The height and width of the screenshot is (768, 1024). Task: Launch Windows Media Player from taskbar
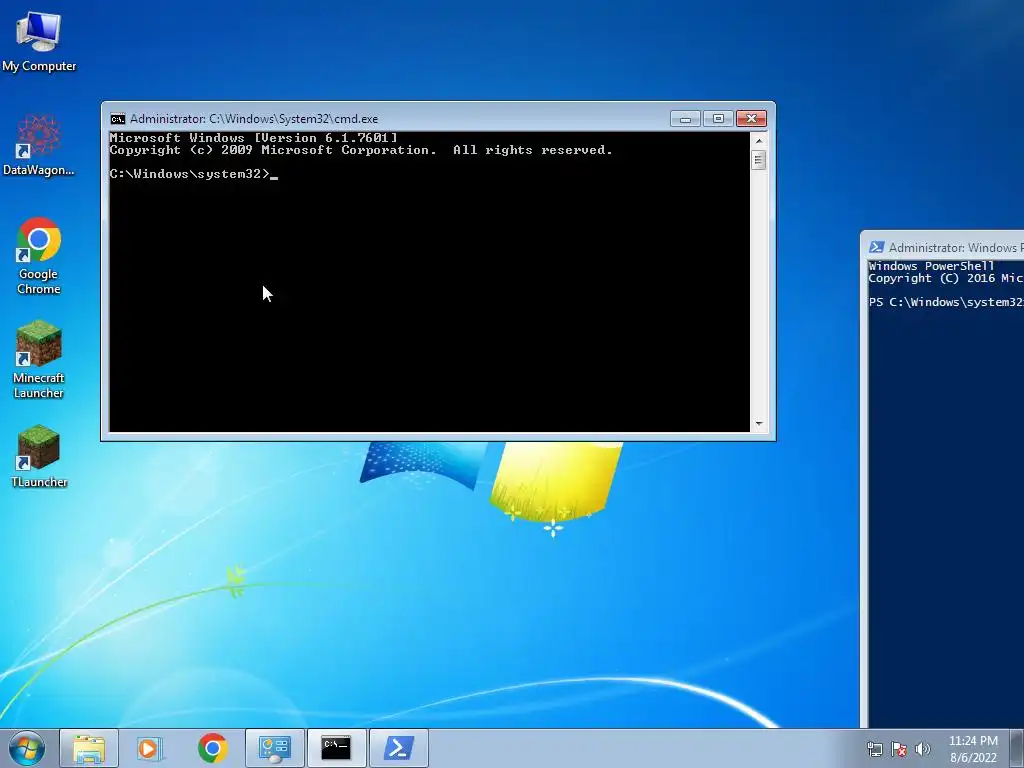coord(150,748)
